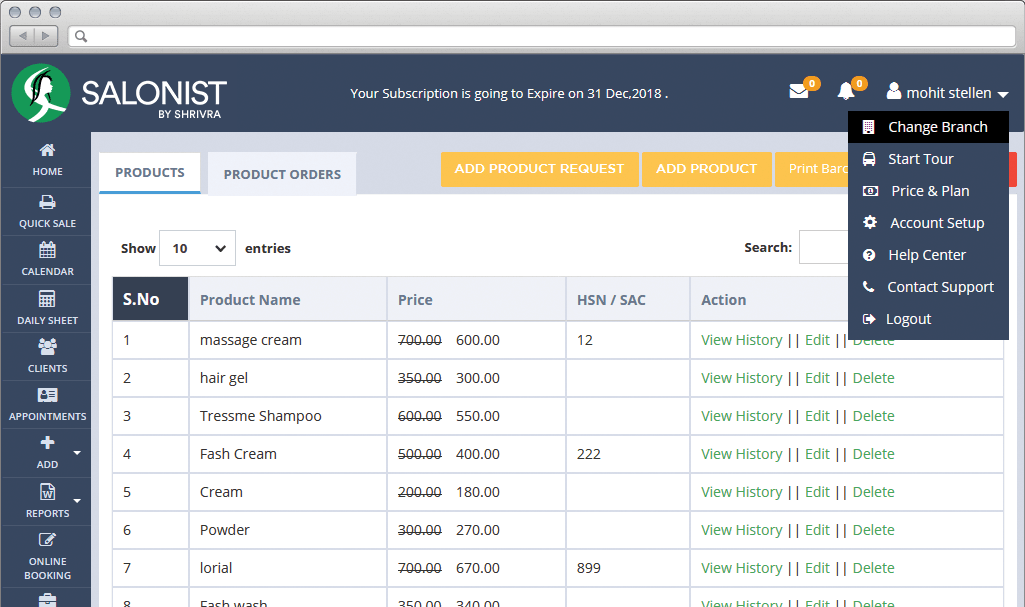
Task: Open Online Booking sidebar icon
Action: pyautogui.click(x=47, y=540)
